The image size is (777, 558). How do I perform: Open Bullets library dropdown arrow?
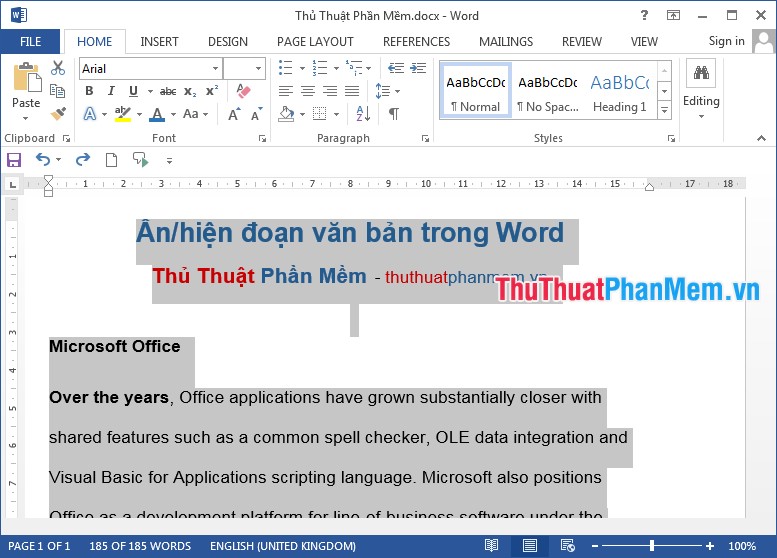pos(302,68)
